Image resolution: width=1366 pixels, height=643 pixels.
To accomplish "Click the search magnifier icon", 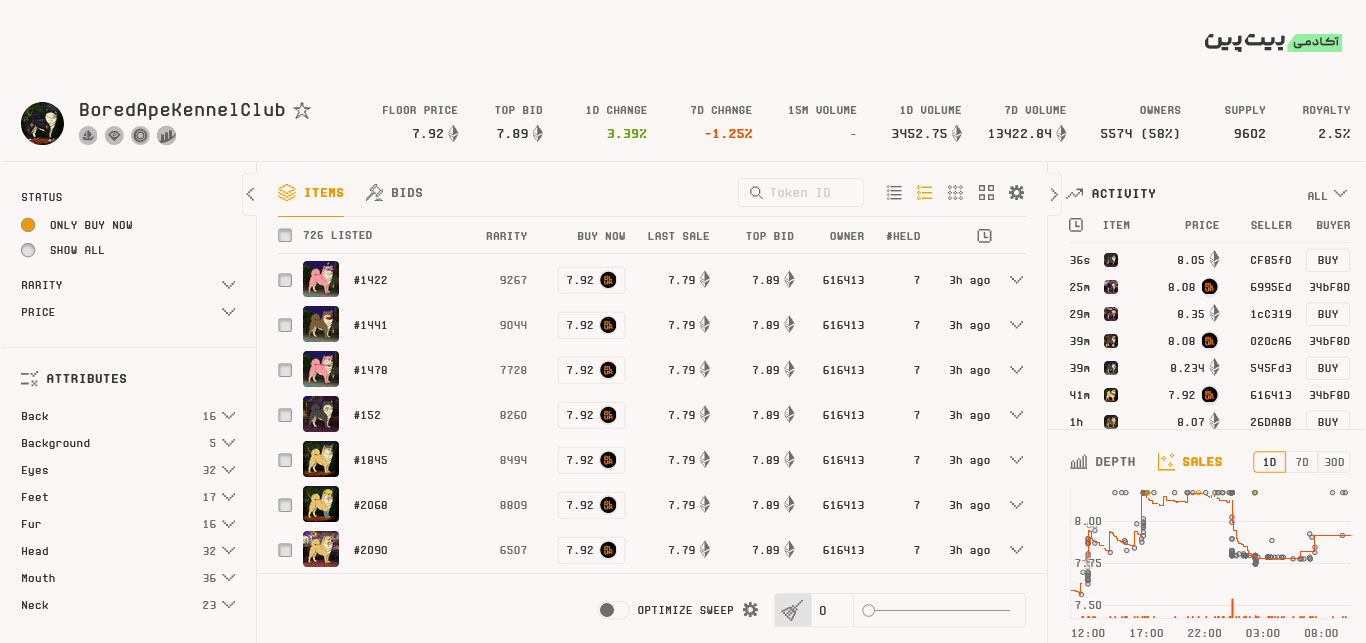I will 756,193.
